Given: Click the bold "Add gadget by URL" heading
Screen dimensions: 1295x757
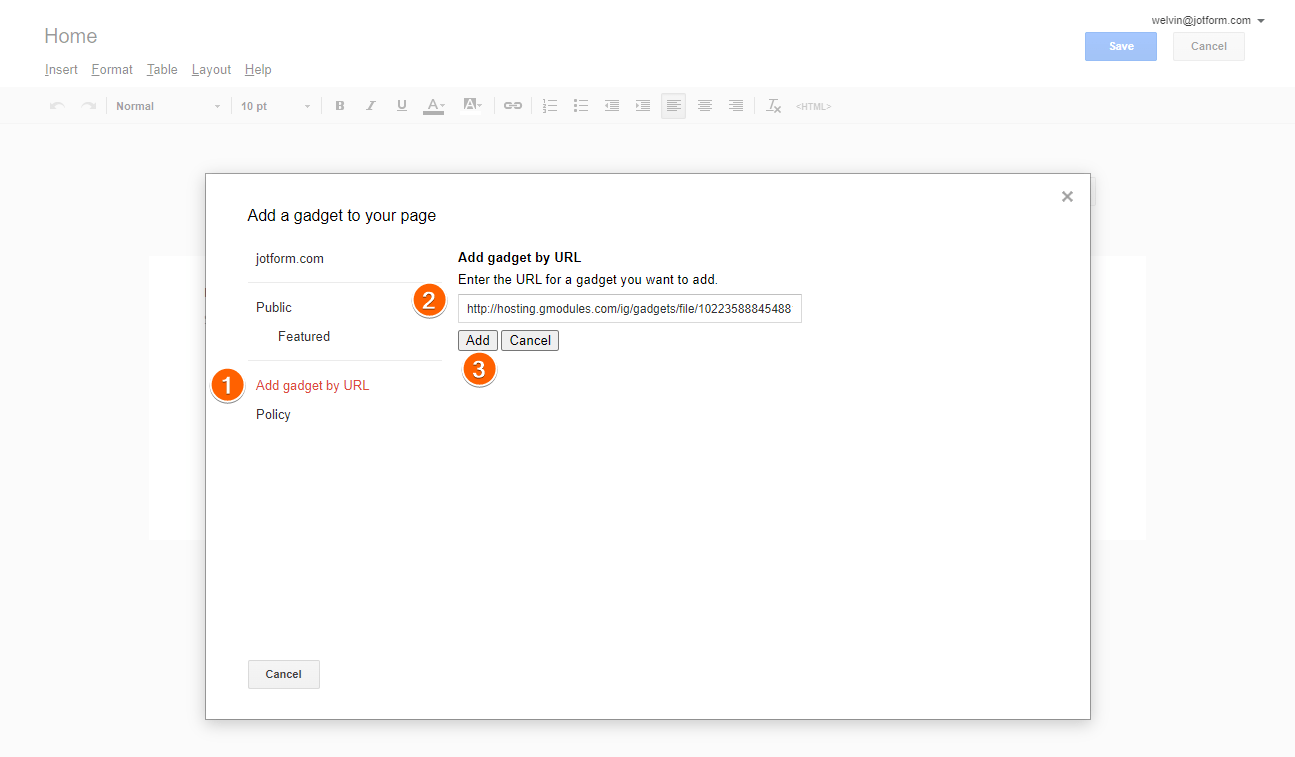Looking at the screenshot, I should tap(519, 257).
